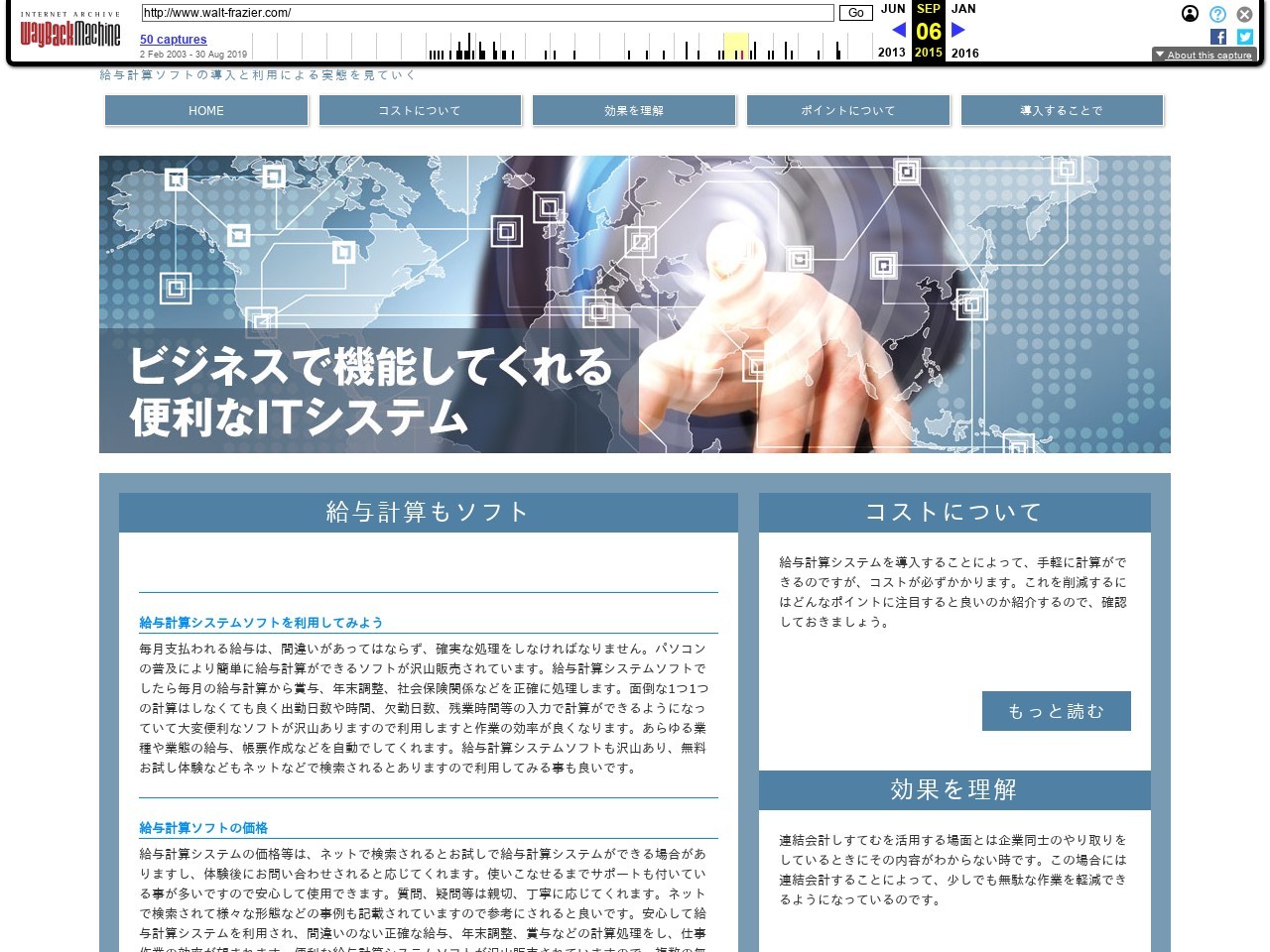
Task: Close the Wayback toolbar with X icon
Action: click(1244, 14)
